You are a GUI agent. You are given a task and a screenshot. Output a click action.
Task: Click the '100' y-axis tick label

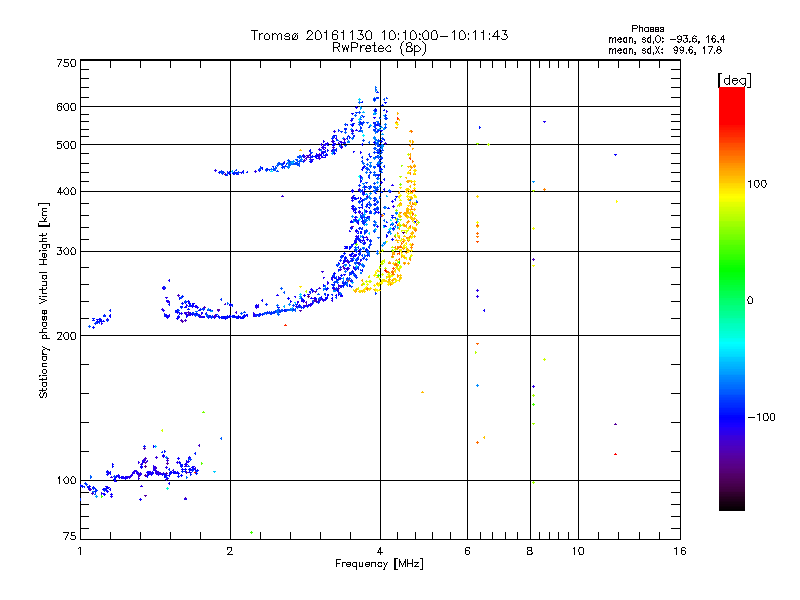tap(66, 480)
